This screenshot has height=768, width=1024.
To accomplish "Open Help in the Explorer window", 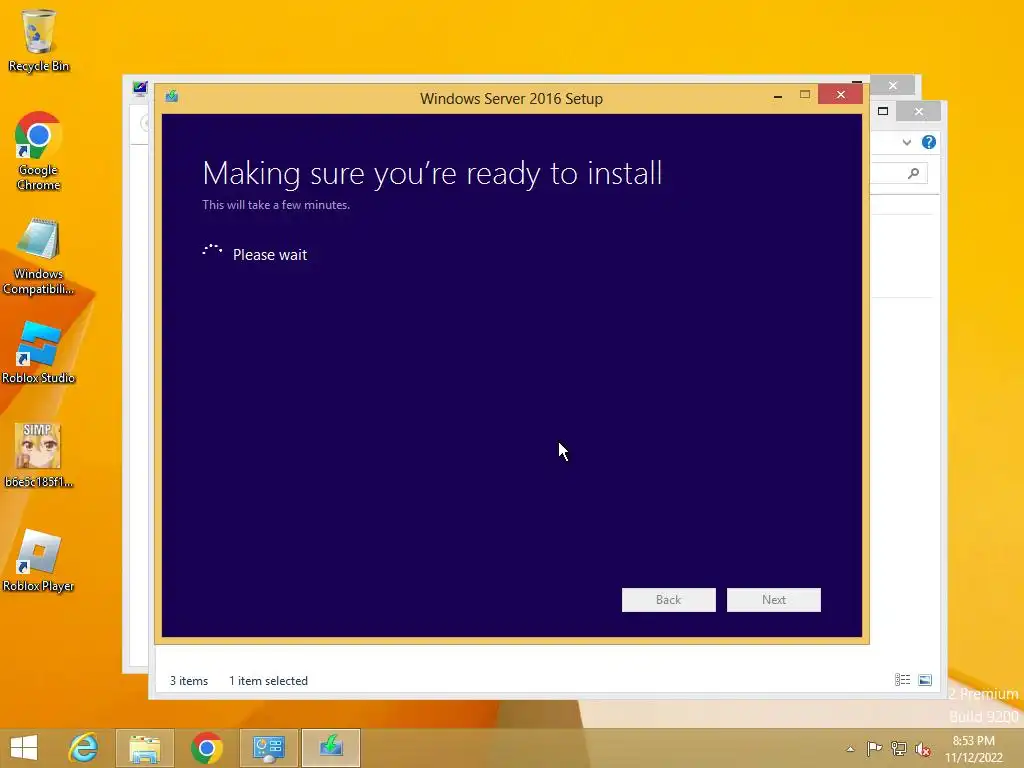I will [929, 142].
